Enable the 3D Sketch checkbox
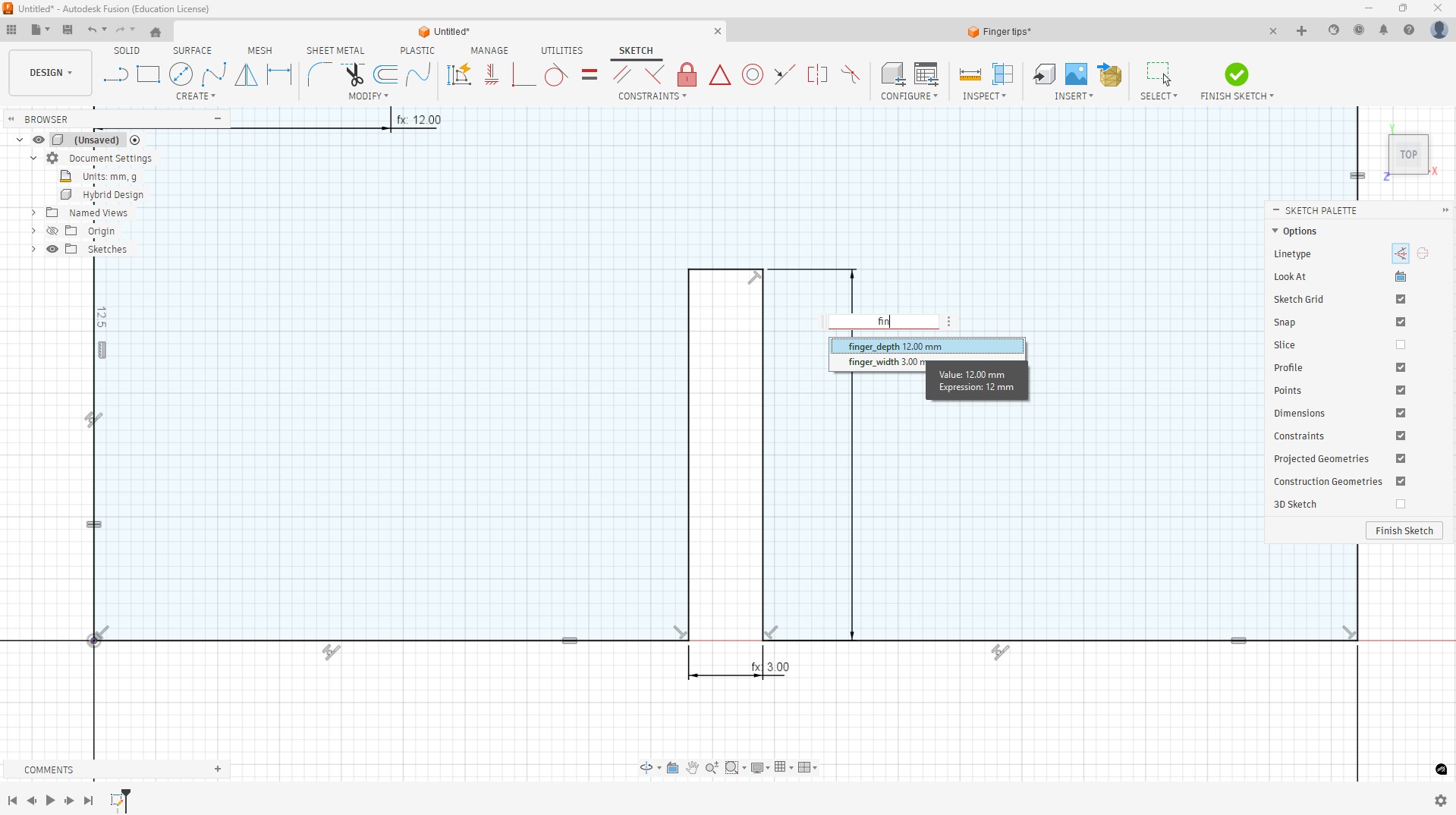 pos(1401,505)
